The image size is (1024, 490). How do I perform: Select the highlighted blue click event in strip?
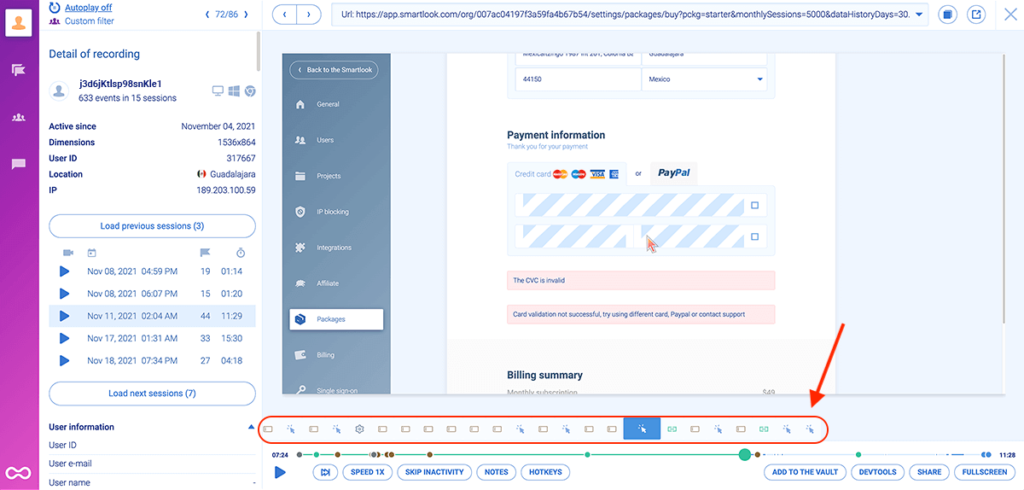point(641,429)
